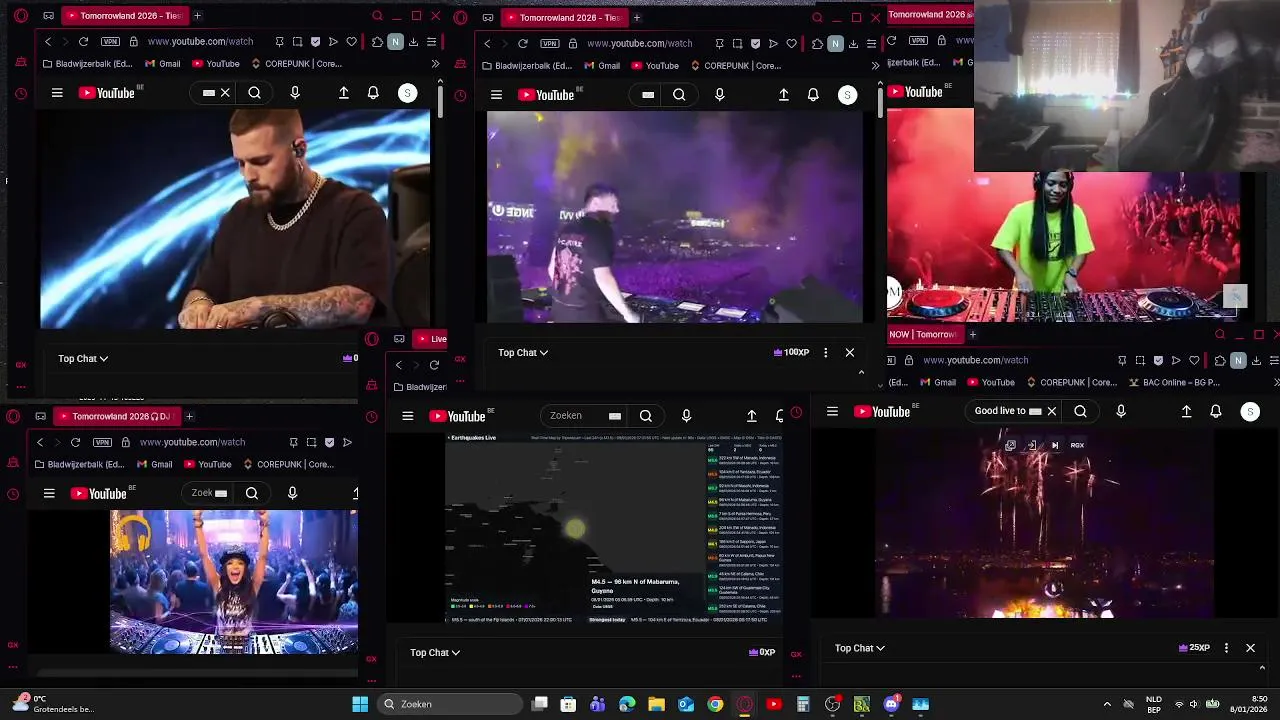This screenshot has height=720, width=1280.
Task: Open notifications bell in top-left YouTube window
Action: tap(373, 93)
